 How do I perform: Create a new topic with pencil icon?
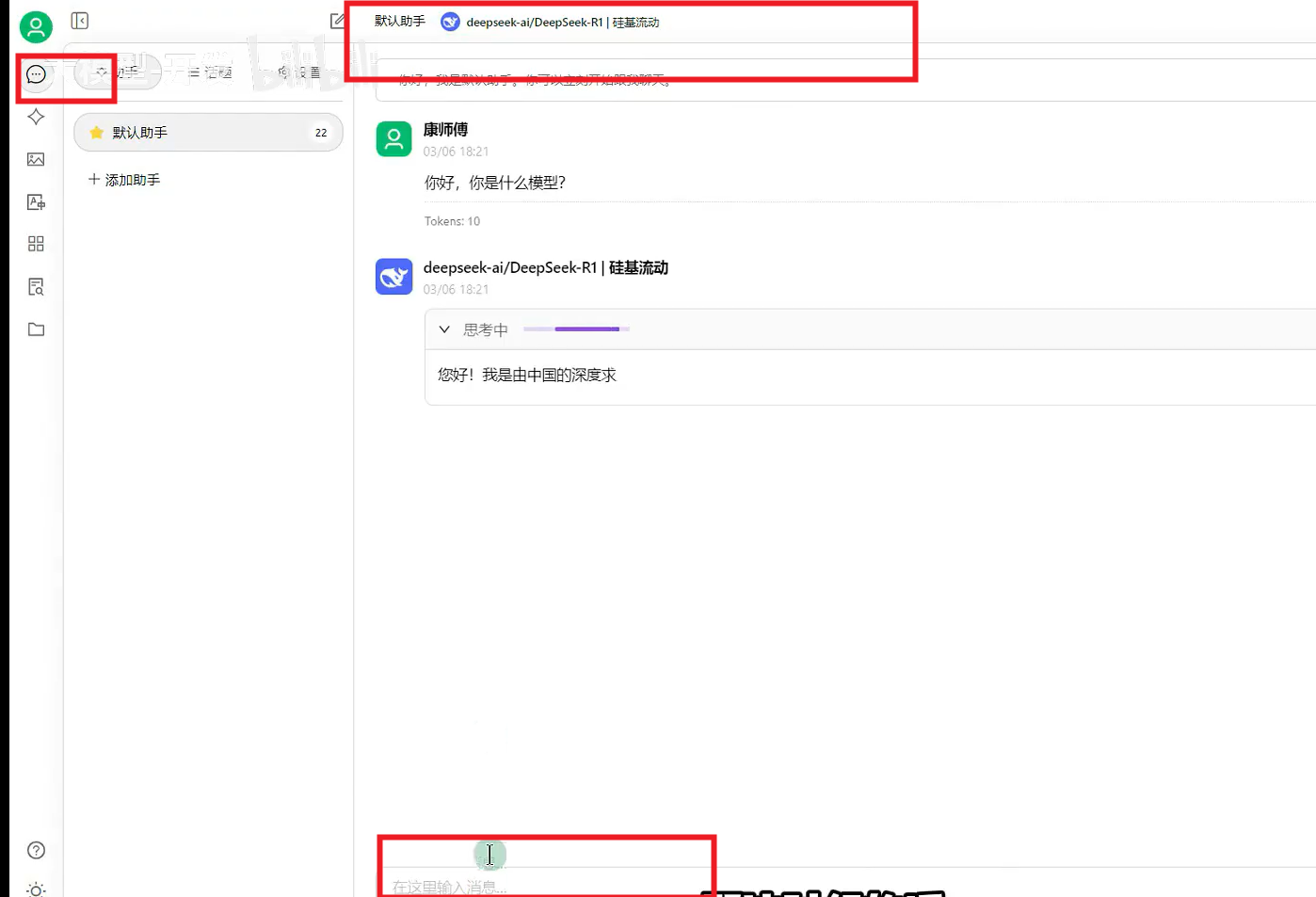tap(337, 21)
